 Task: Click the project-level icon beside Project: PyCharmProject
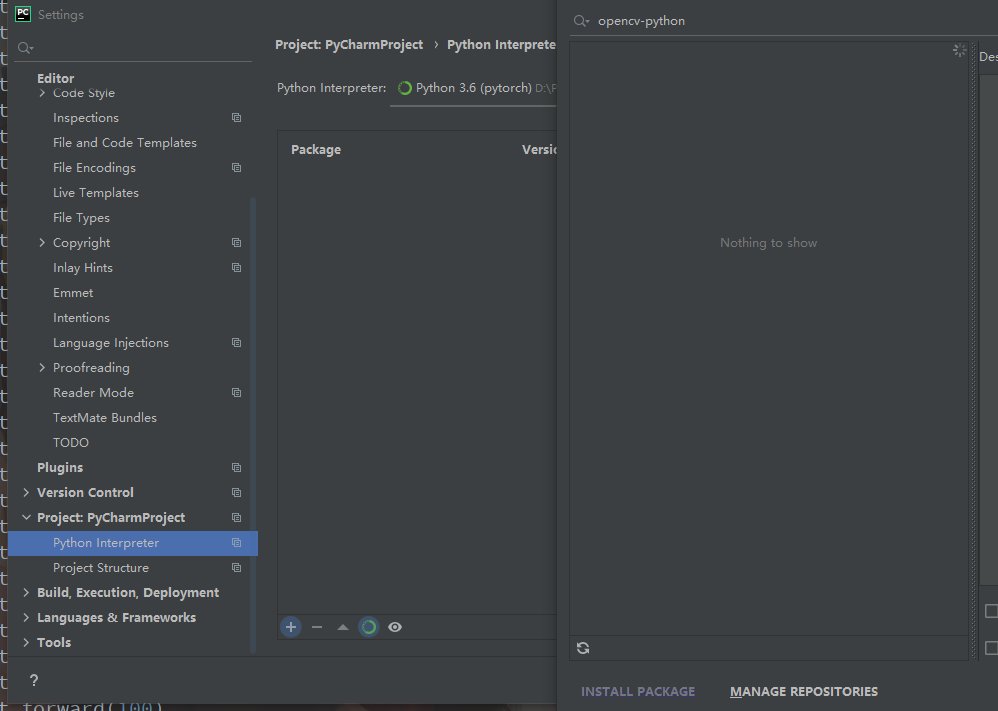coord(236,517)
